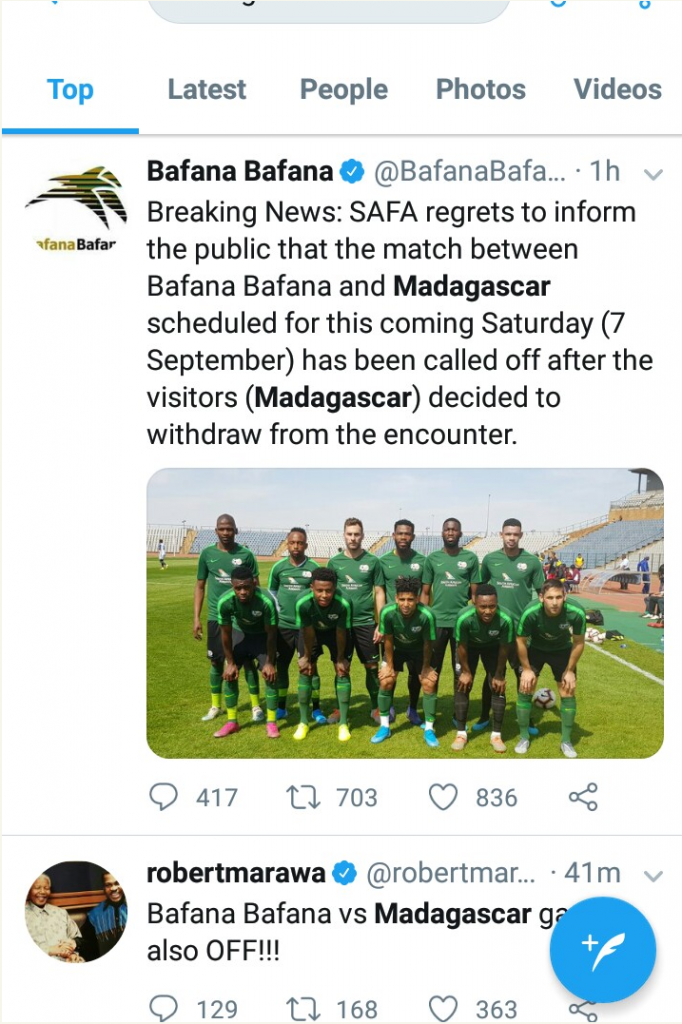Select the Top results tab
The height and width of the screenshot is (1024, 682).
70,90
